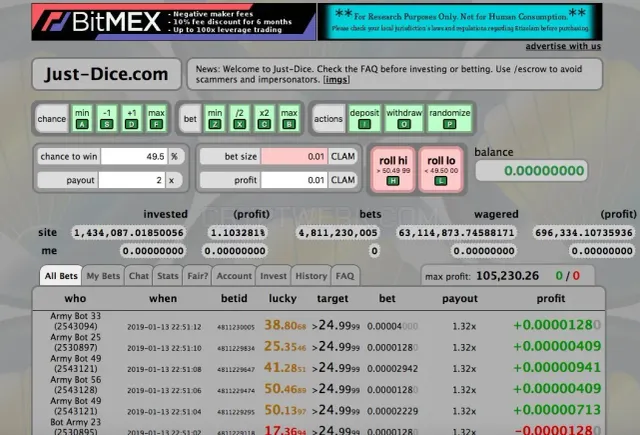
Task: Open the withdraw action
Action: point(404,118)
